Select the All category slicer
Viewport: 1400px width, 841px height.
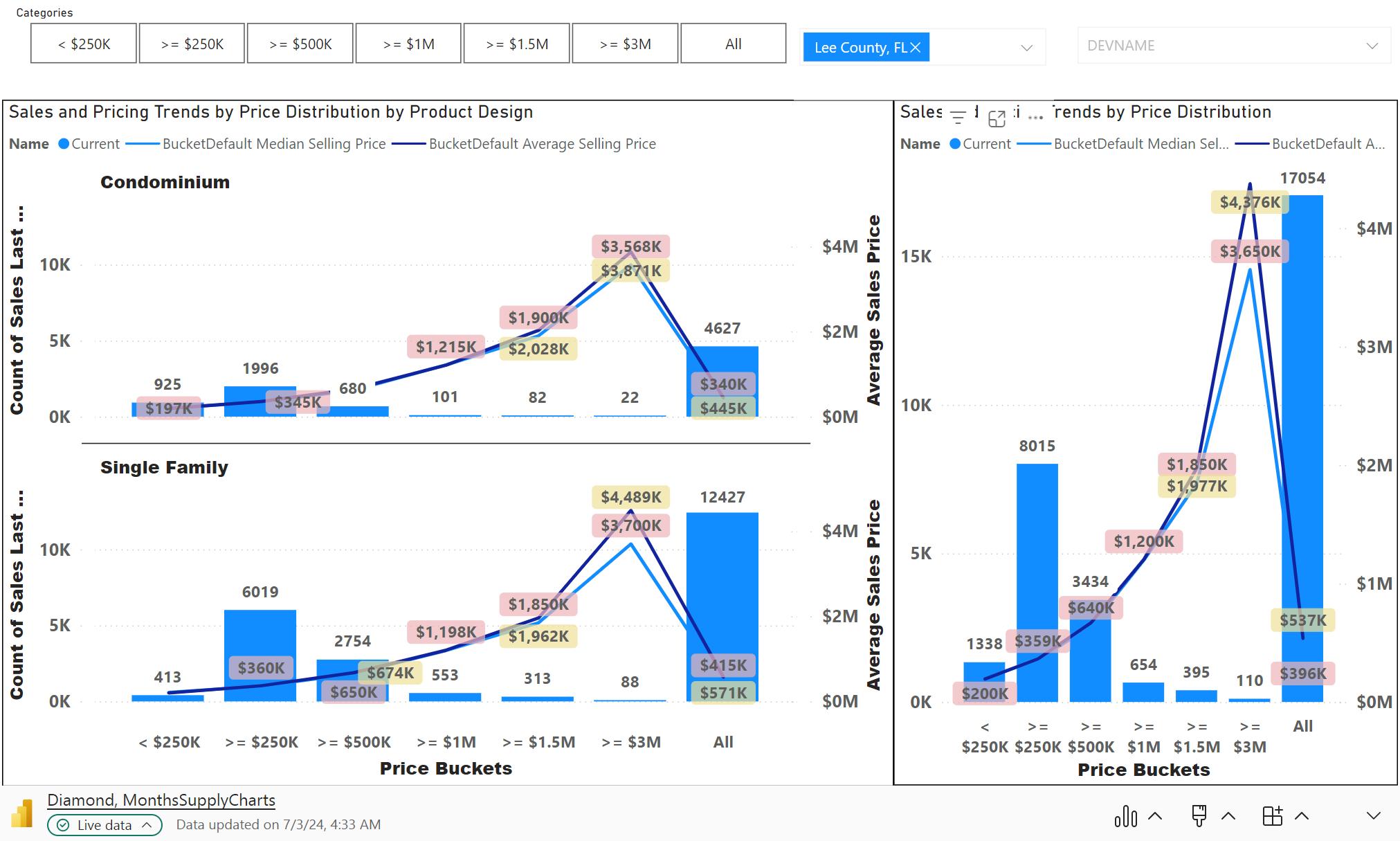point(733,44)
